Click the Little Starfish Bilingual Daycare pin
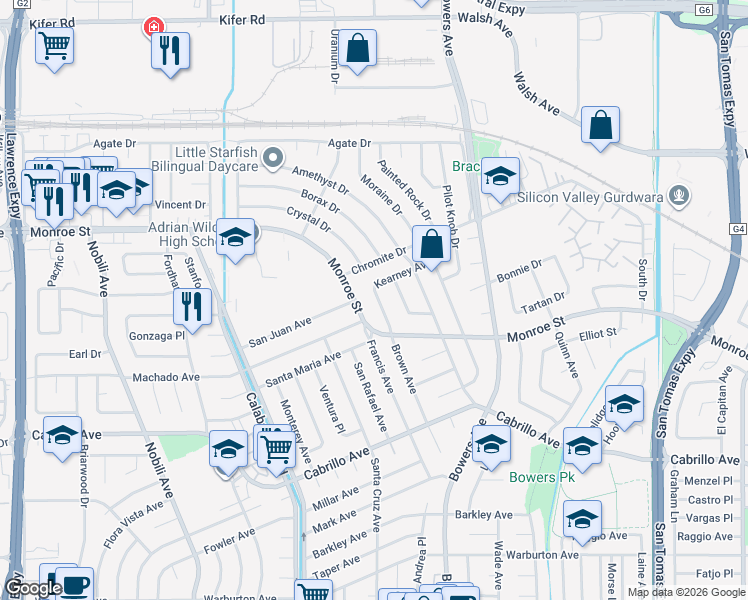 tap(273, 159)
